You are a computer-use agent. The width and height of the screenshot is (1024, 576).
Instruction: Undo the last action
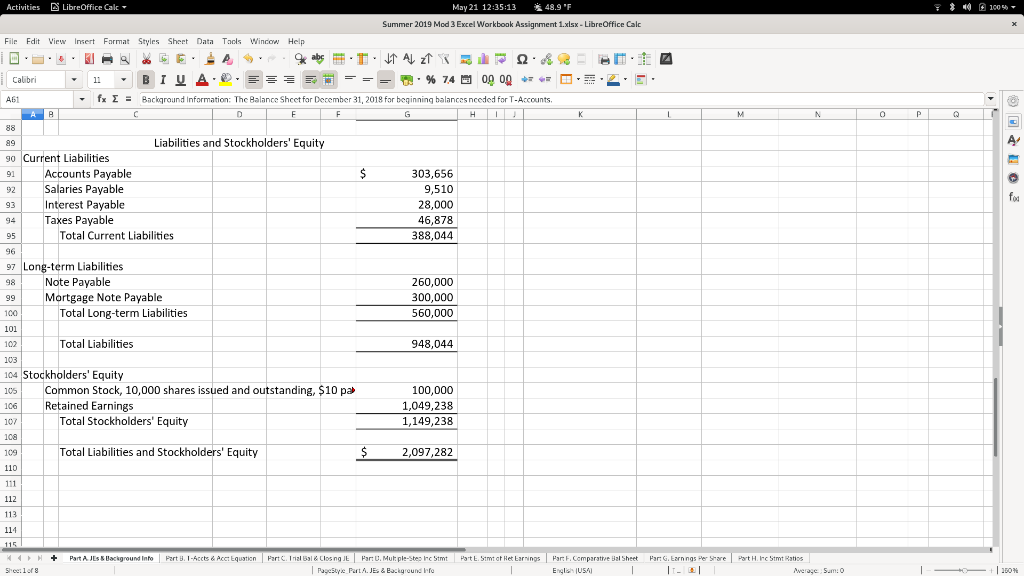pyautogui.click(x=248, y=59)
